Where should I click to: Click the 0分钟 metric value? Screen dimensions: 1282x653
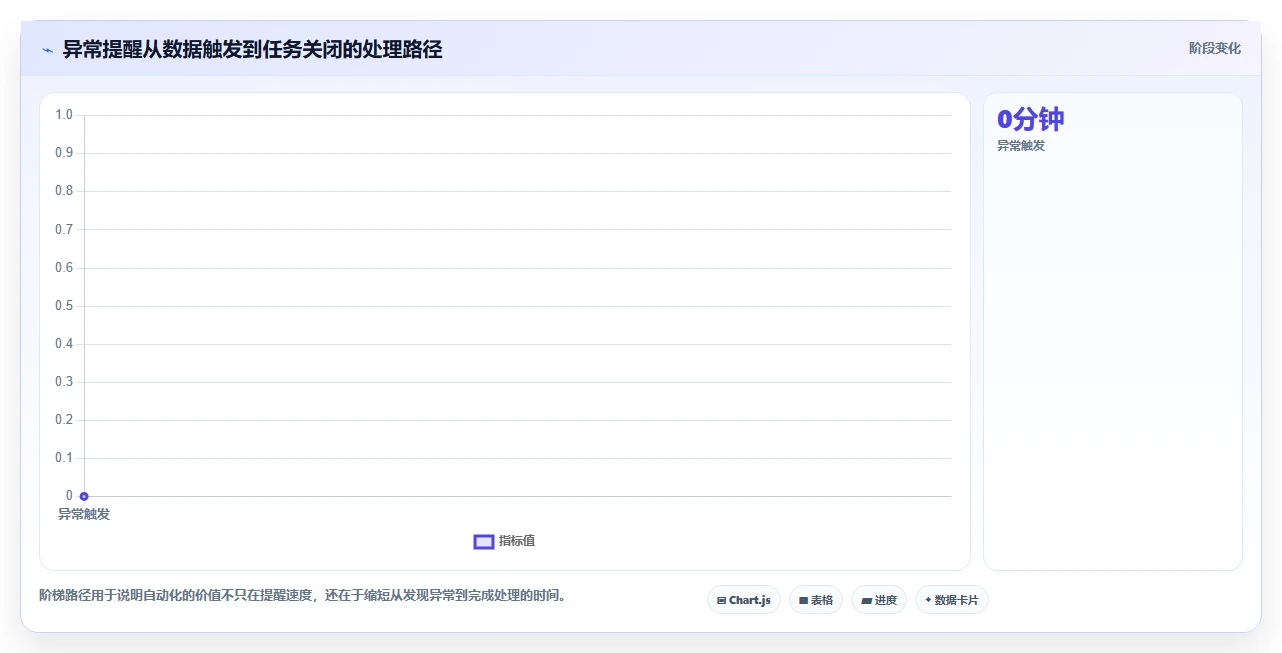tap(1031, 119)
